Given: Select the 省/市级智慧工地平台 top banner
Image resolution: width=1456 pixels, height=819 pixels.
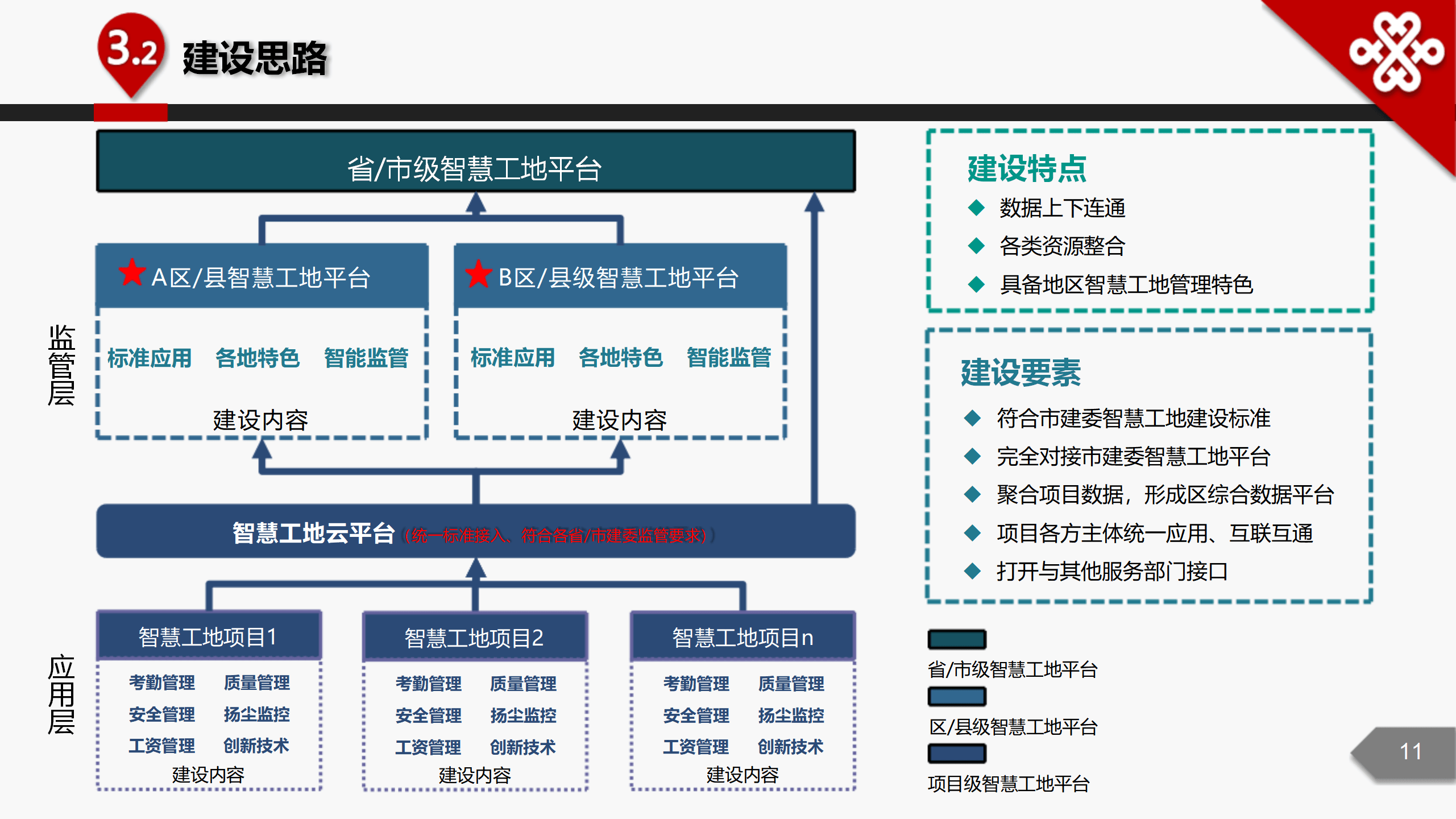Looking at the screenshot, I should coord(476,162).
